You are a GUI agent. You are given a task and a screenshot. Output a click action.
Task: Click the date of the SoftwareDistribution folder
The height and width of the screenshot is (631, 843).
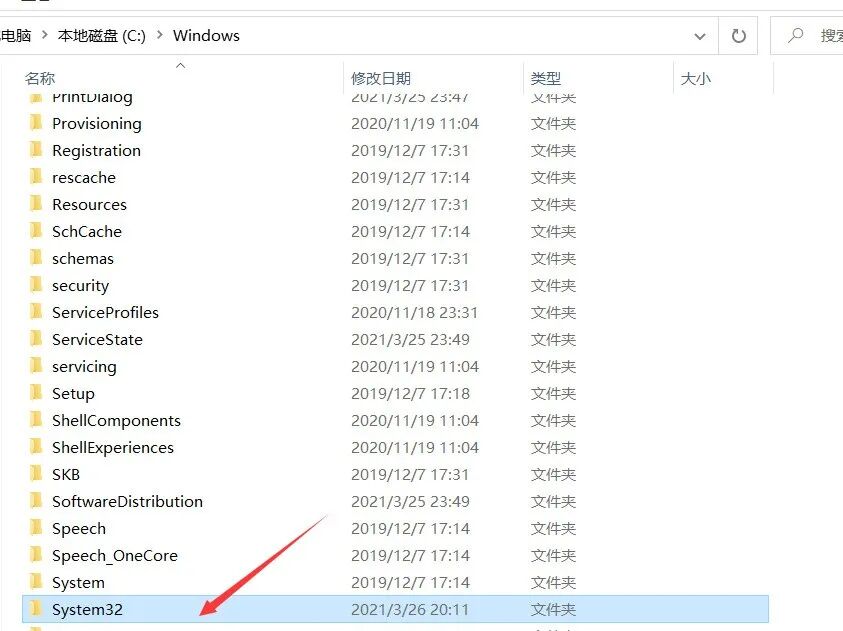(x=410, y=501)
